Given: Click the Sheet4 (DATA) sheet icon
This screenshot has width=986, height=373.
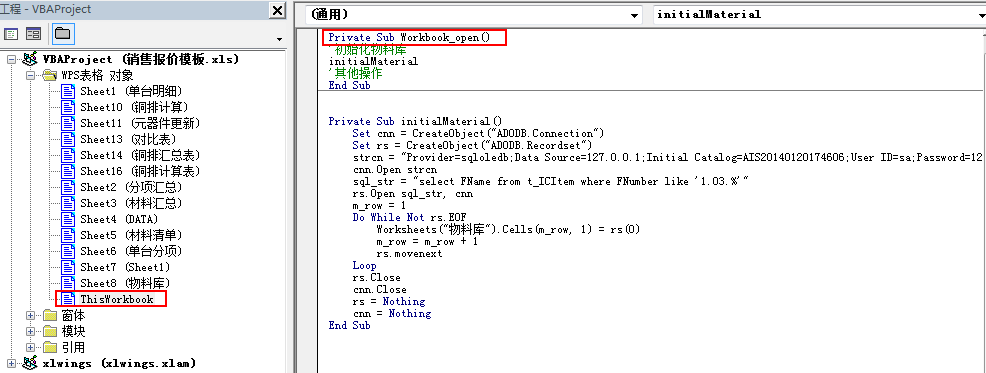Looking at the screenshot, I should pos(68,220).
